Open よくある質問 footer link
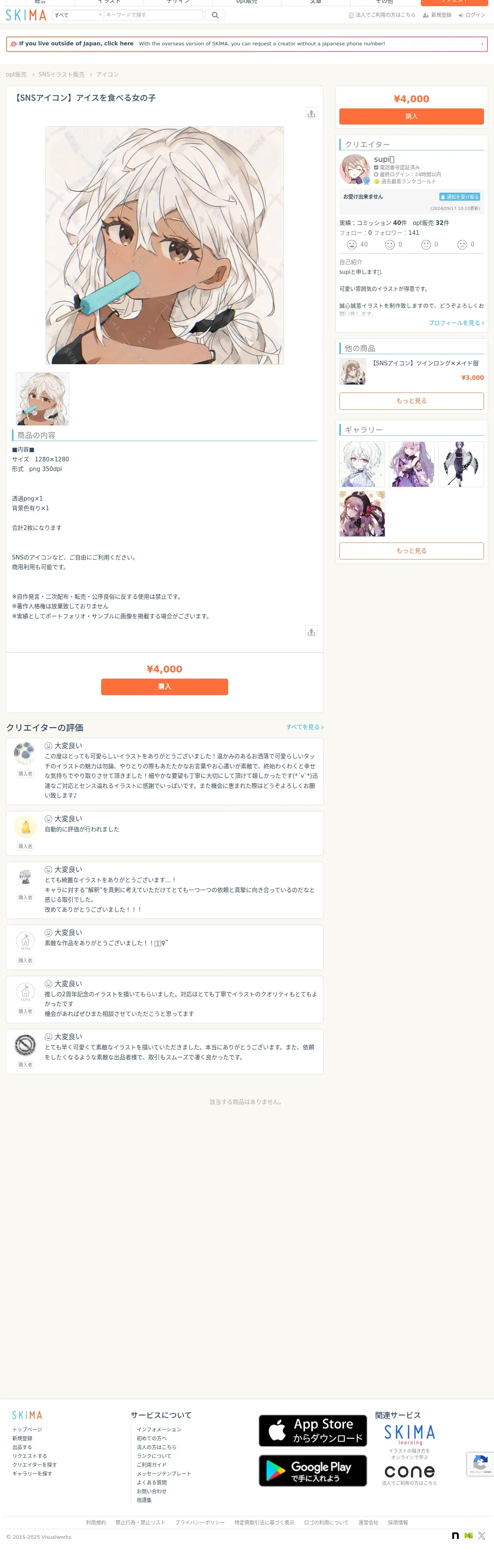 click(x=152, y=1483)
